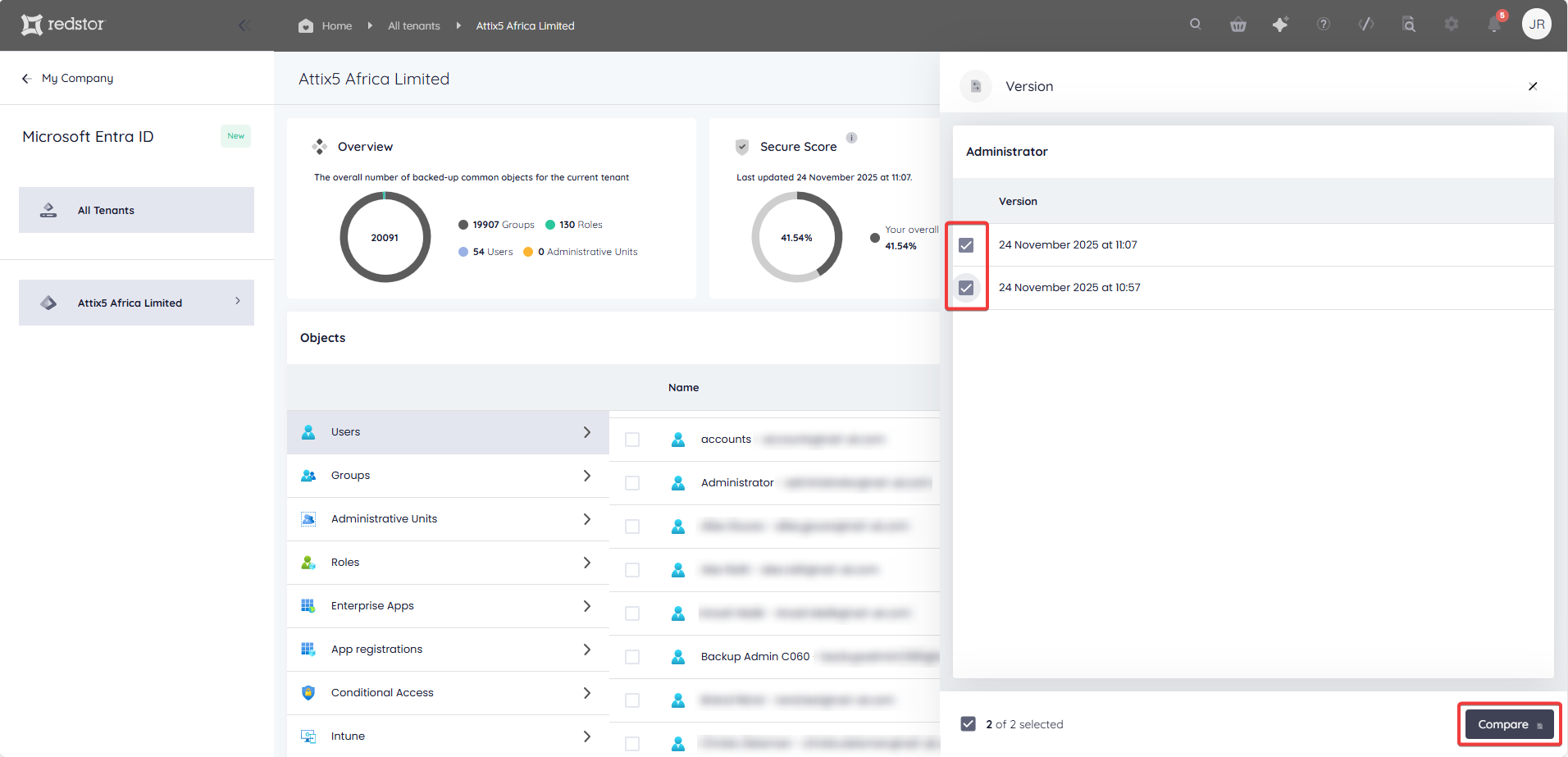Image resolution: width=1568 pixels, height=757 pixels.
Task: Click the Enterprise Apps category icon
Action: coord(308,606)
